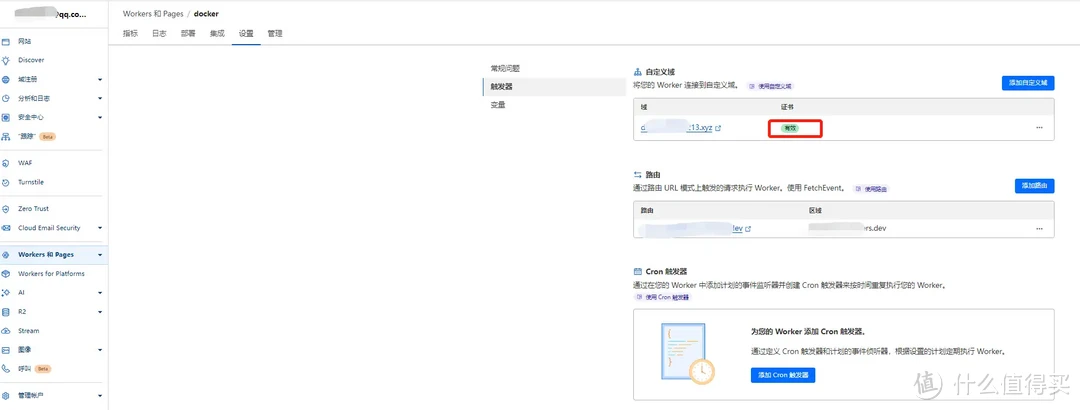The image size is (1080, 410).
Task: Click the zone value ending in ers.dev
Action: [847, 229]
